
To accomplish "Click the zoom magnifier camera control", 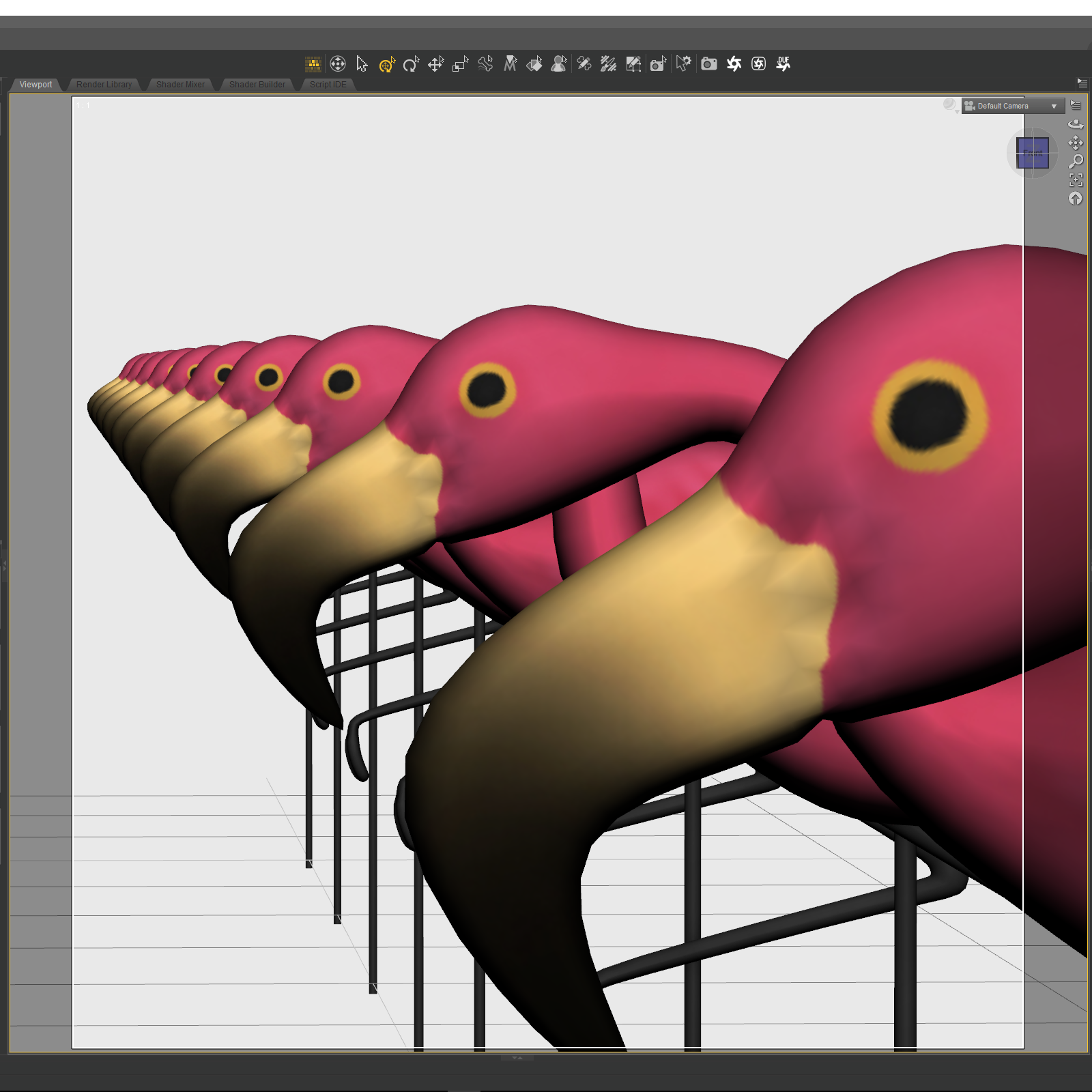I will pos(1076,162).
